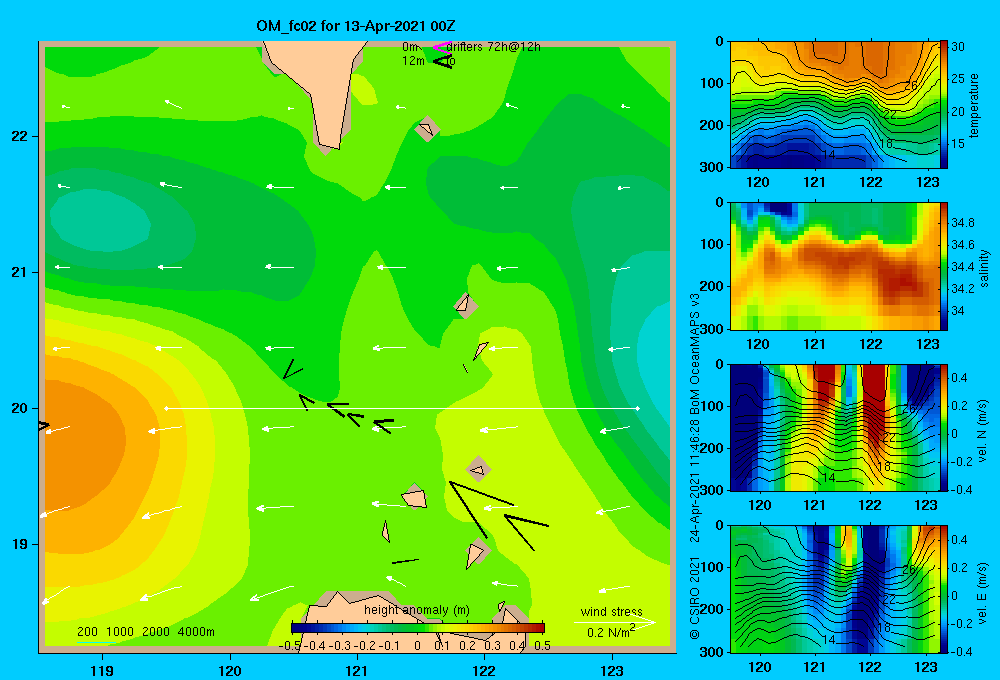The height and width of the screenshot is (680, 1000).
Task: Click latitude label 21 on main map
Action: [20, 272]
